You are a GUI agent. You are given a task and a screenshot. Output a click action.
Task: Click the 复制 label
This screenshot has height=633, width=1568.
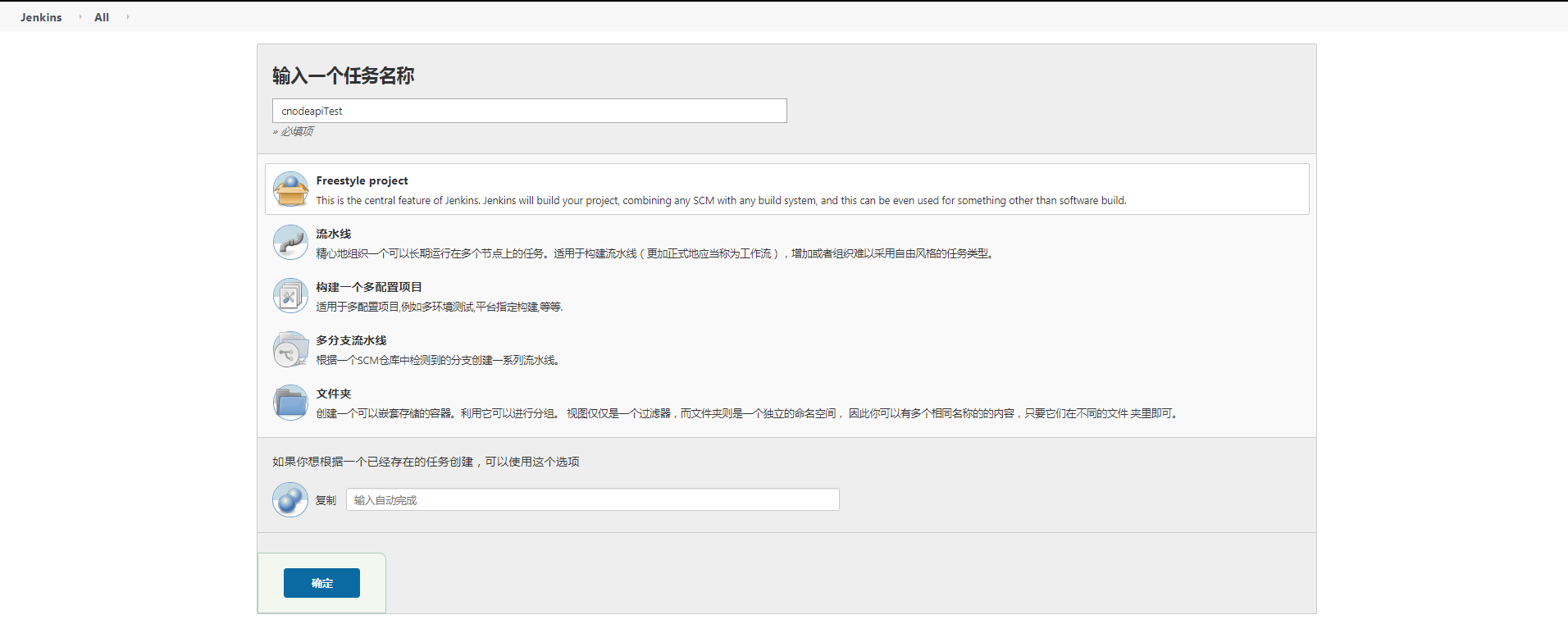coord(326,500)
